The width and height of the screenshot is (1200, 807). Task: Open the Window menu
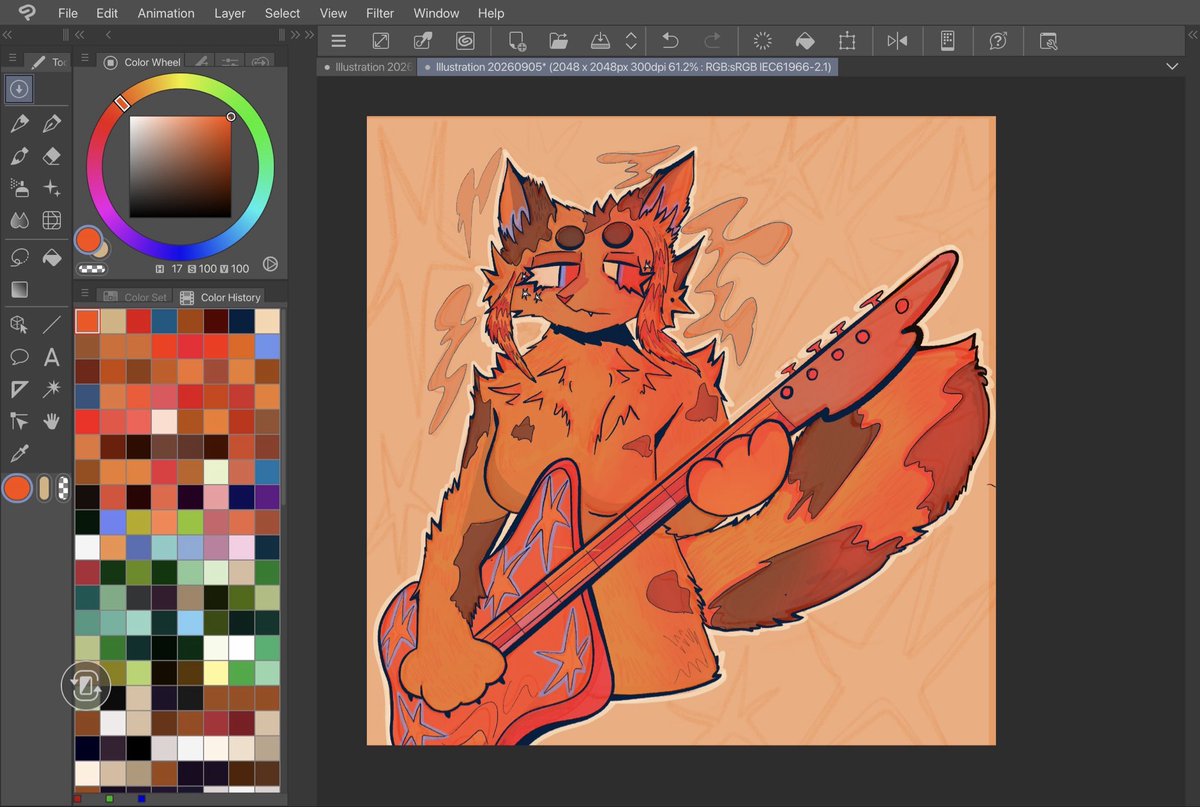[x=436, y=13]
